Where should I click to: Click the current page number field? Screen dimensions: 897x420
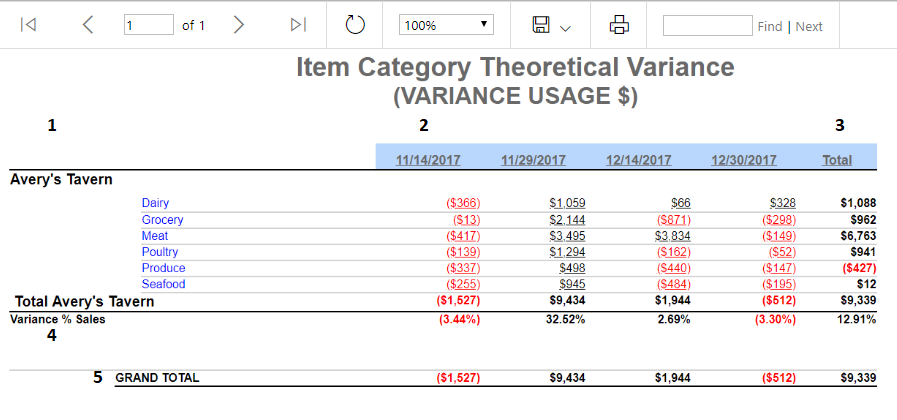pyautogui.click(x=149, y=25)
